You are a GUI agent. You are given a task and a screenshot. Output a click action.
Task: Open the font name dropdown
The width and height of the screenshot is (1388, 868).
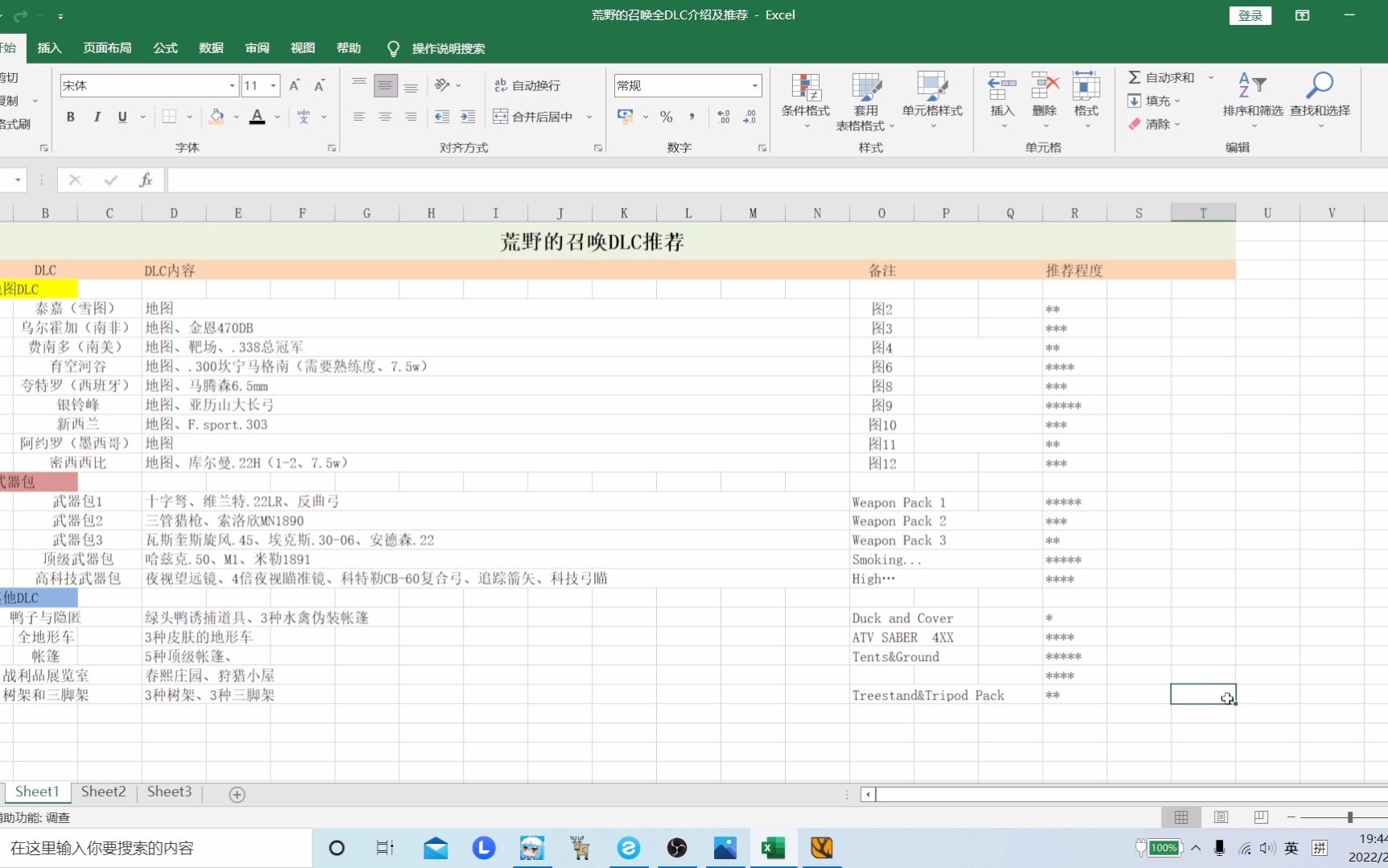pyautogui.click(x=232, y=85)
